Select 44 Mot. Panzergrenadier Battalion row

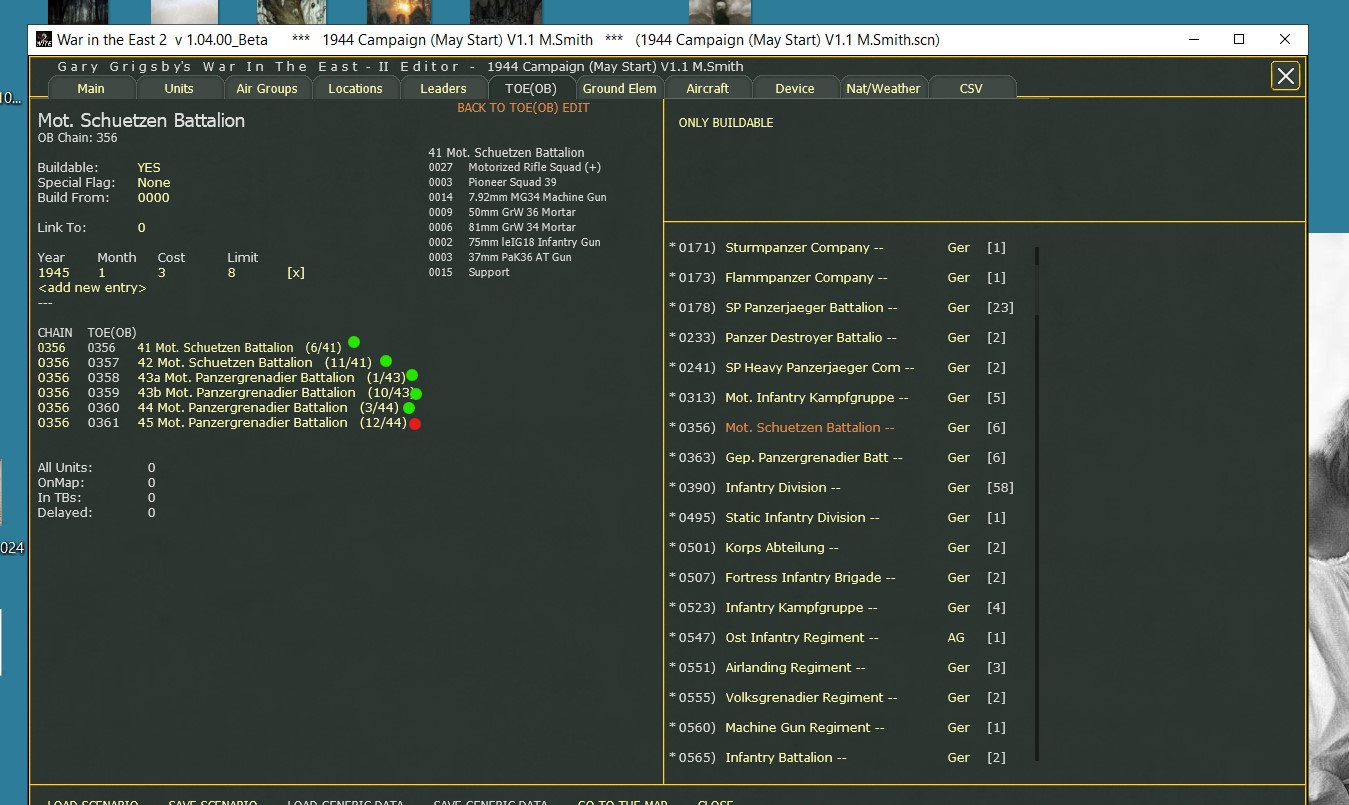[x=218, y=408]
